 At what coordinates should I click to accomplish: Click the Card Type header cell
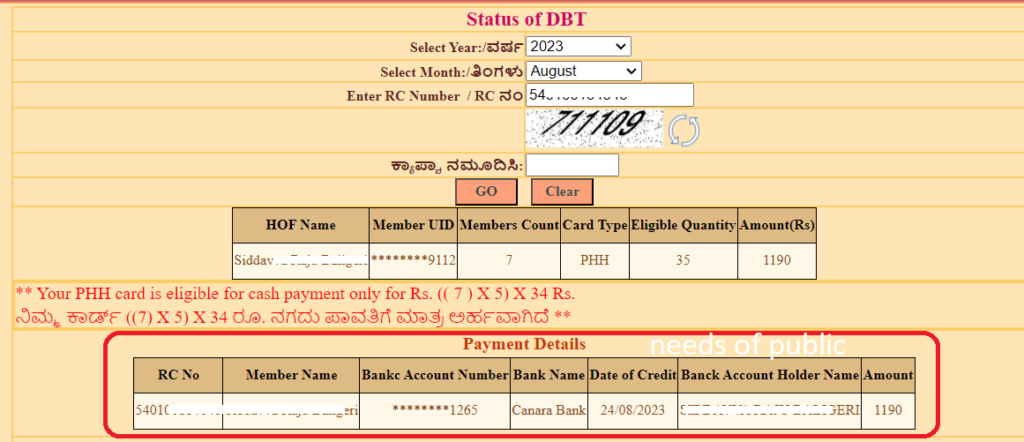coord(595,225)
